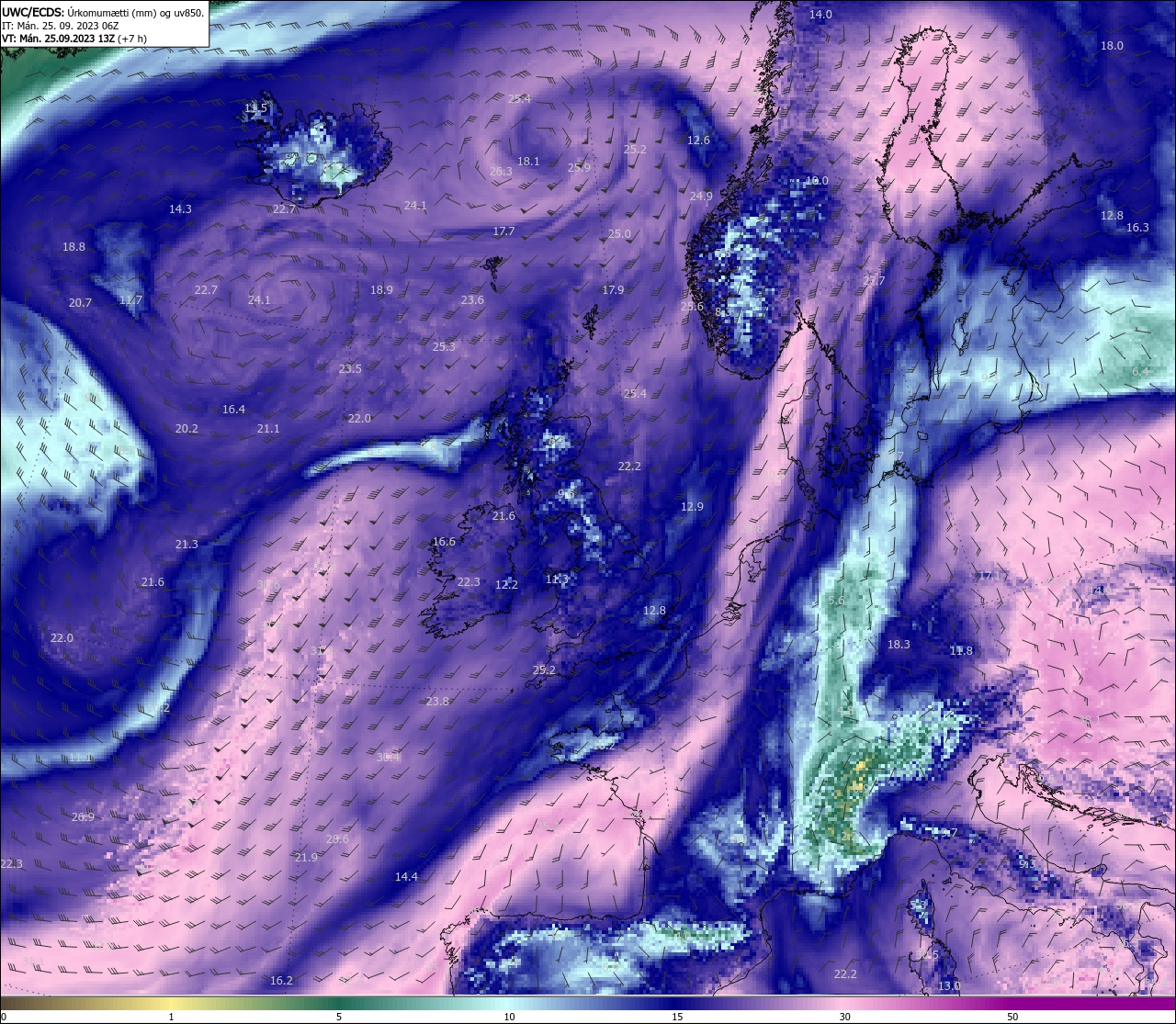1176x1024 pixels.
Task: Click legend scale label 50
Action: click(1012, 1017)
